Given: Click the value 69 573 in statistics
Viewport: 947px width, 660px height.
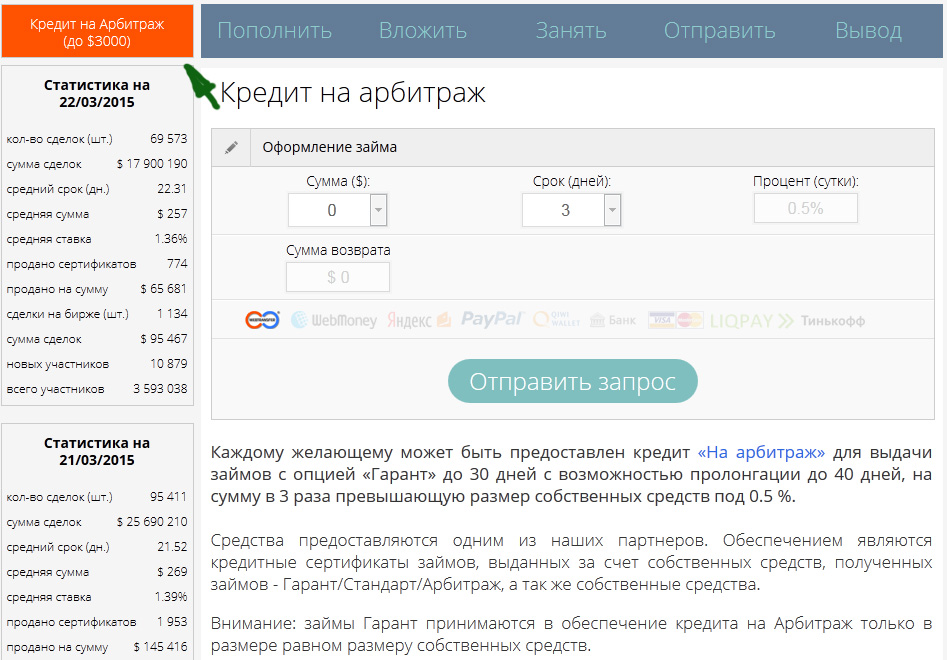Looking at the screenshot, I should (x=169, y=139).
